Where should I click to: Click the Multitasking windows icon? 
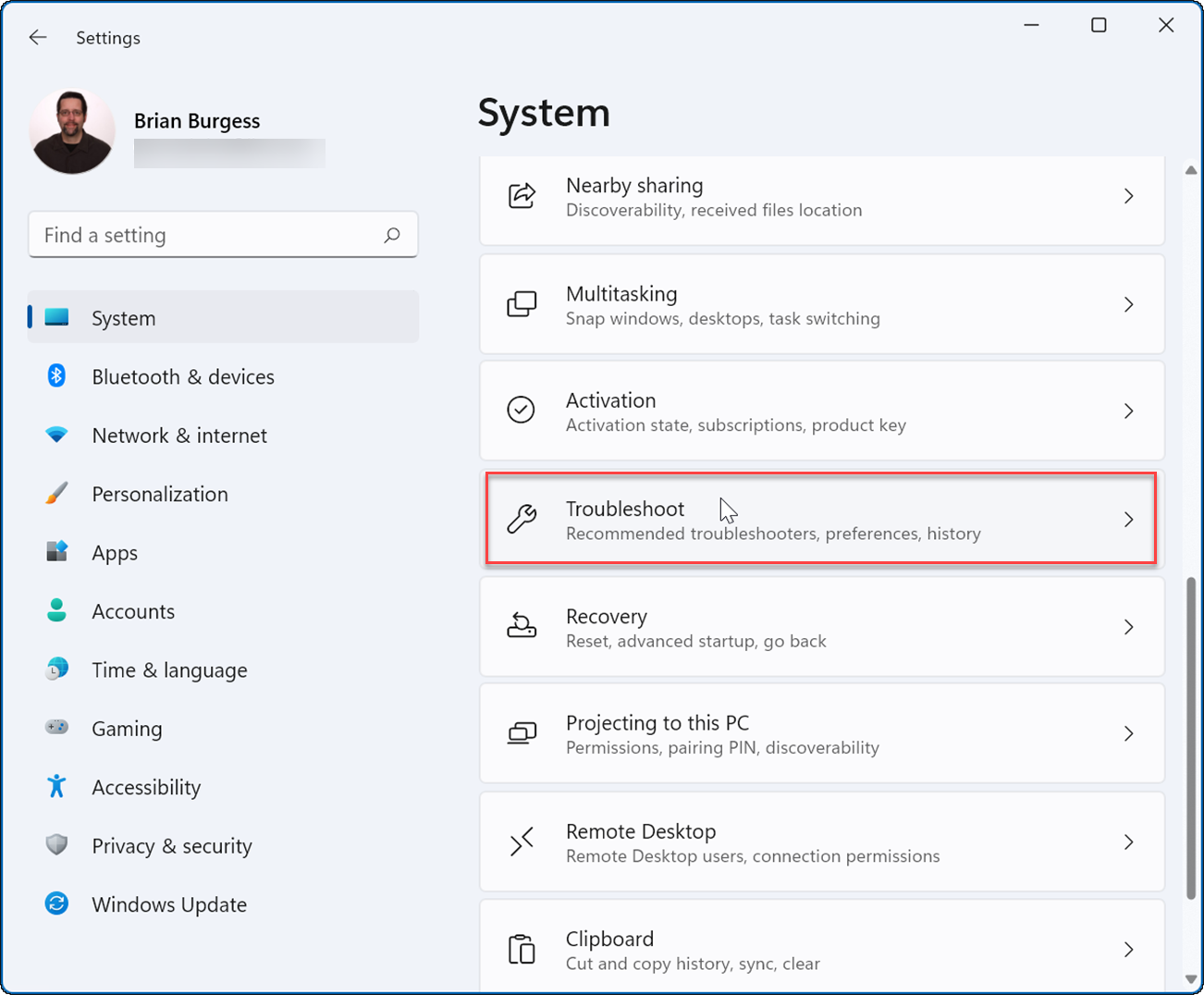click(522, 304)
